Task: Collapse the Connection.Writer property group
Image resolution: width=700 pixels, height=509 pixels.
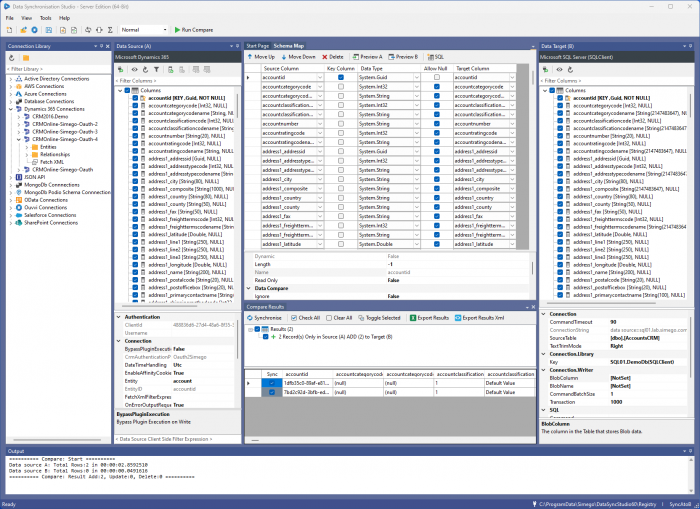Action: point(544,370)
